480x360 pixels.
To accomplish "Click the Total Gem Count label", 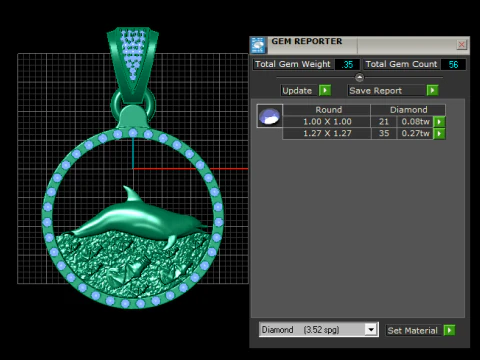I will pos(401,64).
